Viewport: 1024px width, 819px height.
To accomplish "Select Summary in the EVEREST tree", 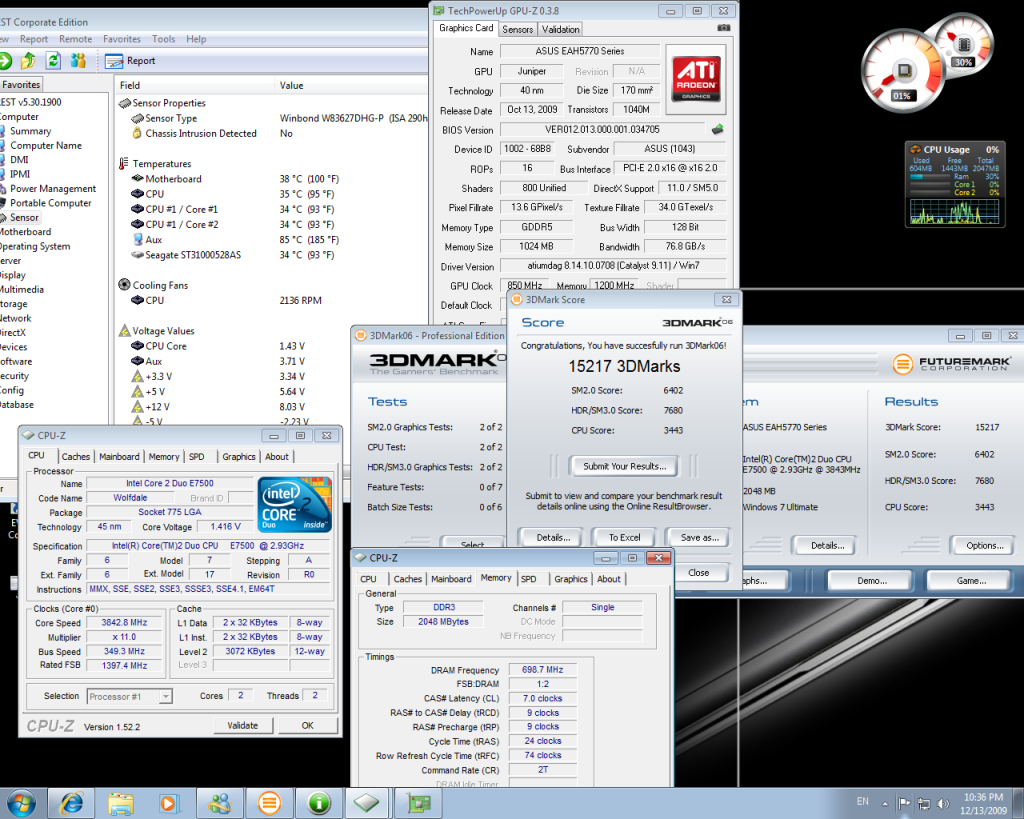I will 30,131.
